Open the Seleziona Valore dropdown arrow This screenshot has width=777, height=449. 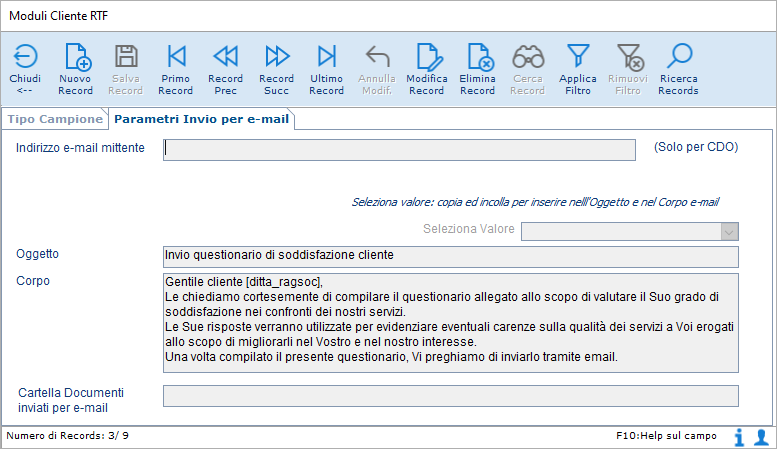point(729,231)
